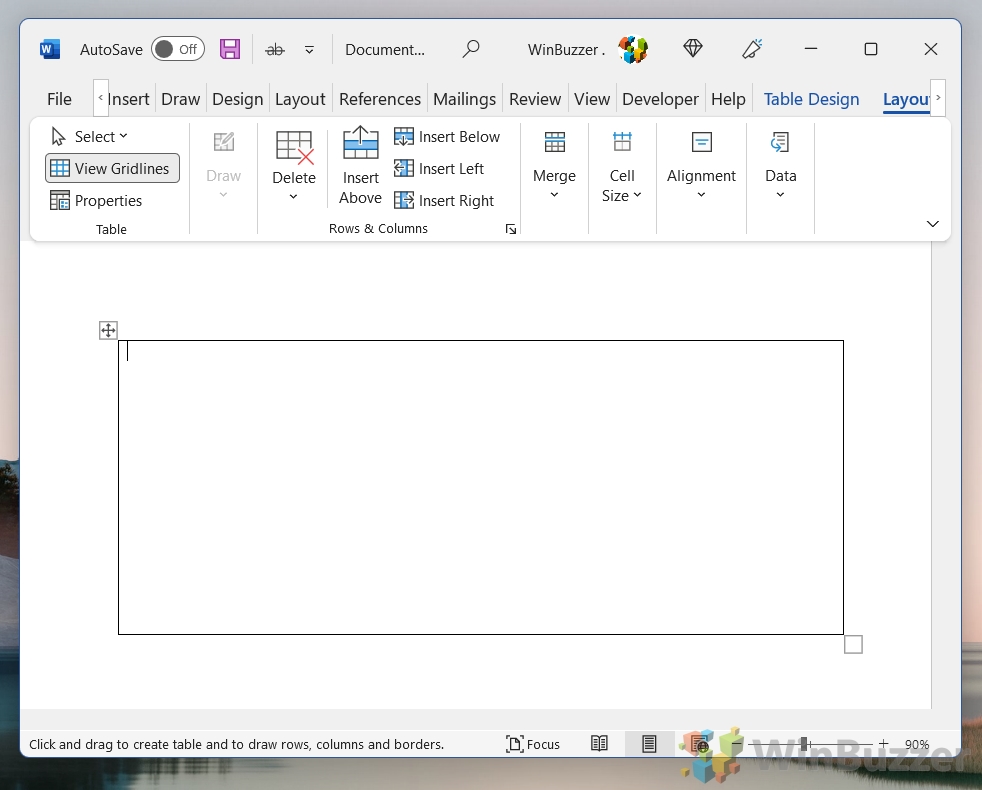The image size is (982, 790).
Task: Open the References ribbon tab
Action: click(379, 99)
